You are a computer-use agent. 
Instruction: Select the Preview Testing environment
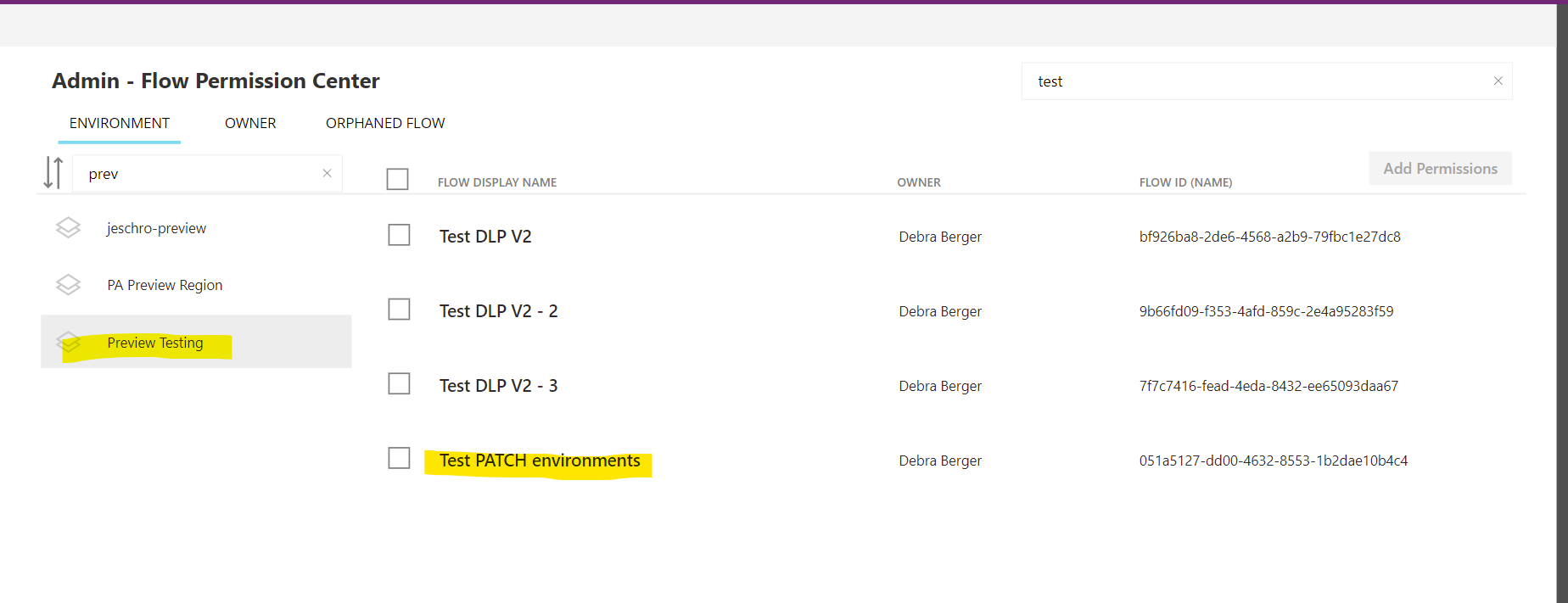click(x=196, y=342)
